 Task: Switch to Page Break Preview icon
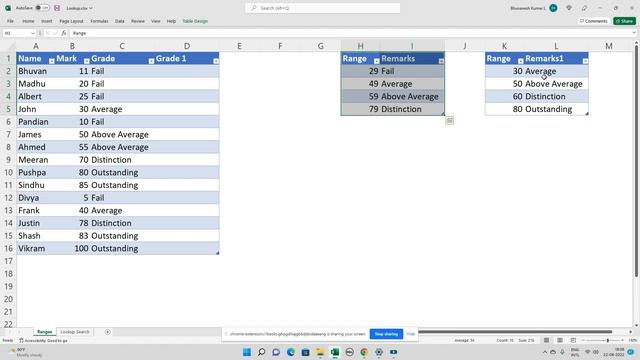pyautogui.click(x=573, y=340)
